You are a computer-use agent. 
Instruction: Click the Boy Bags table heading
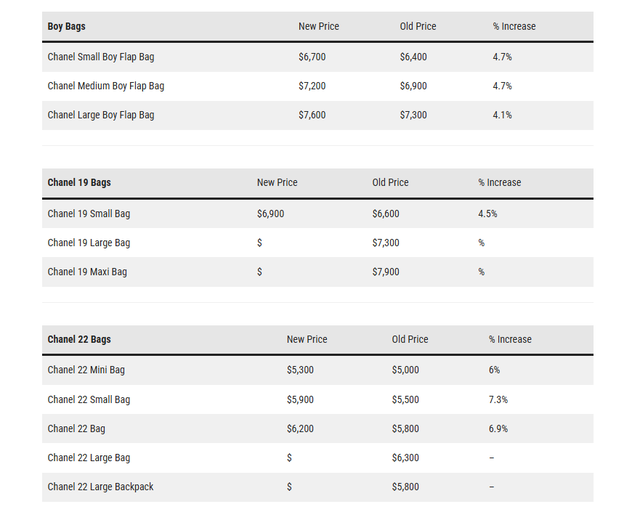(x=67, y=26)
